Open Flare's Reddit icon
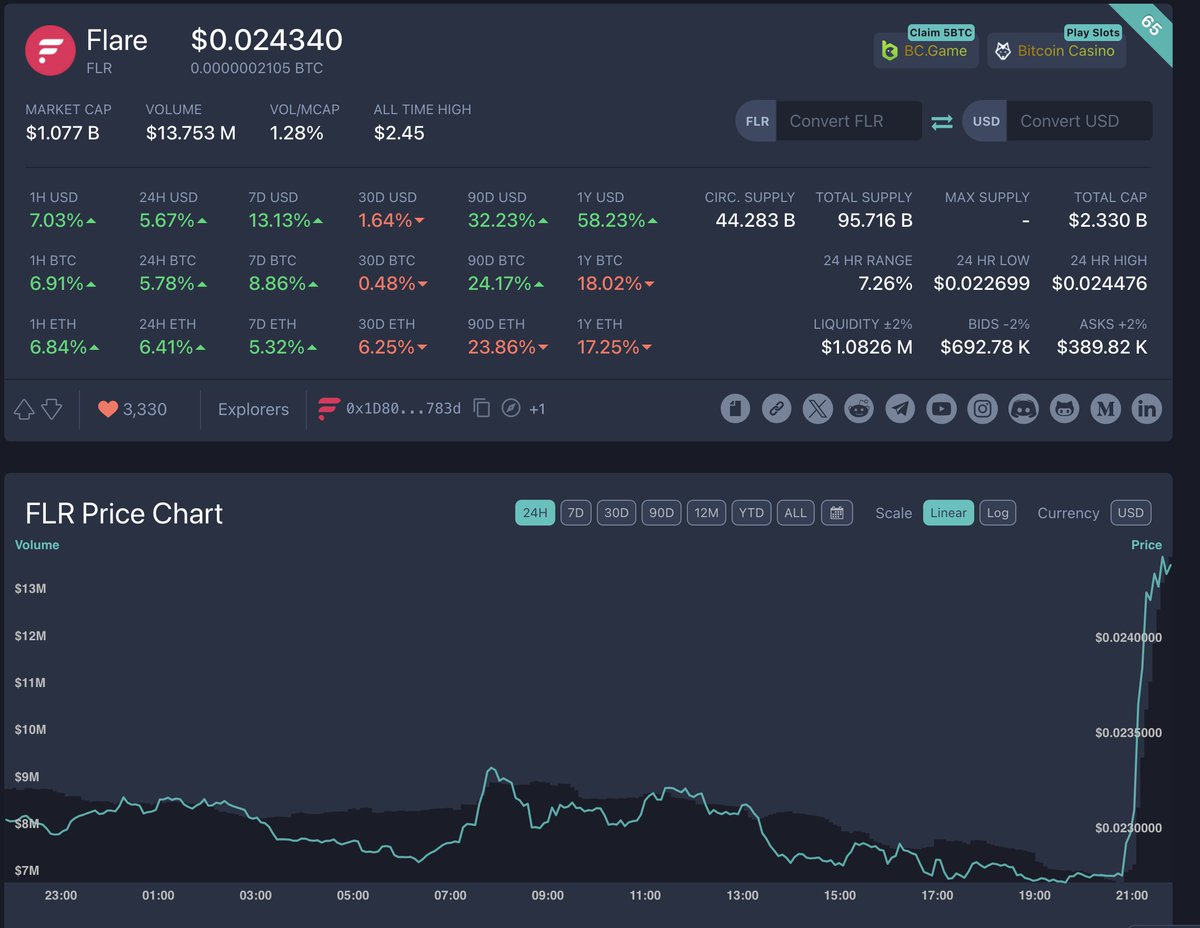This screenshot has height=928, width=1200. coord(858,408)
